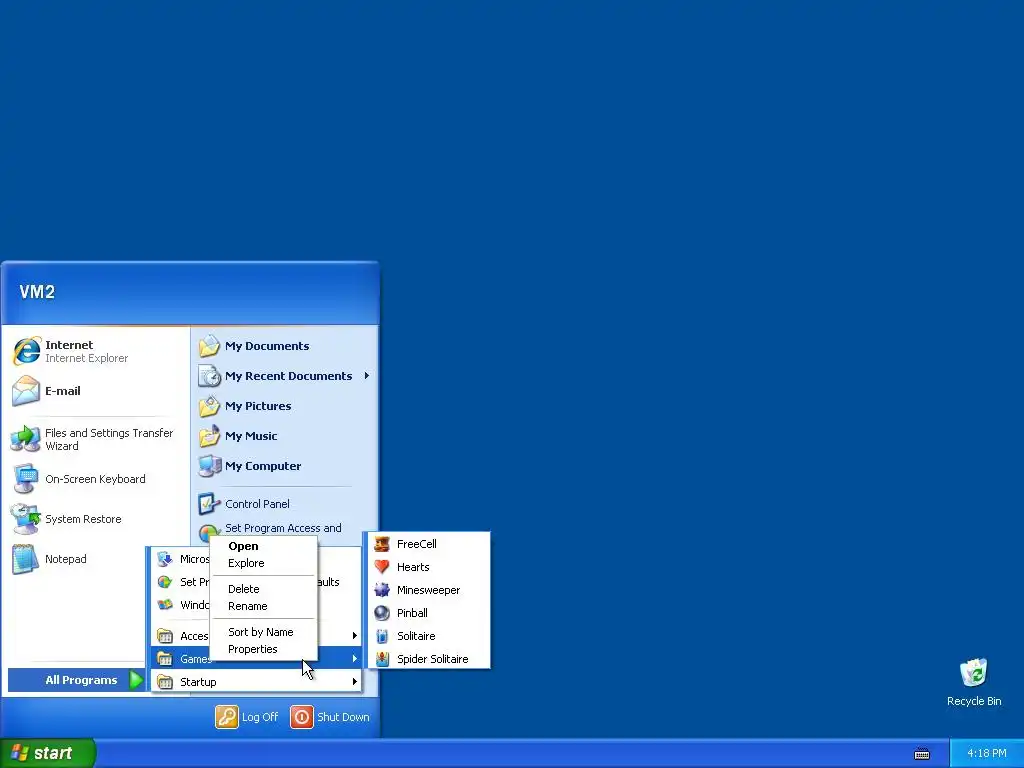Viewport: 1024px width, 768px height.
Task: Click the My Recent Documents icon
Action: click(210, 376)
